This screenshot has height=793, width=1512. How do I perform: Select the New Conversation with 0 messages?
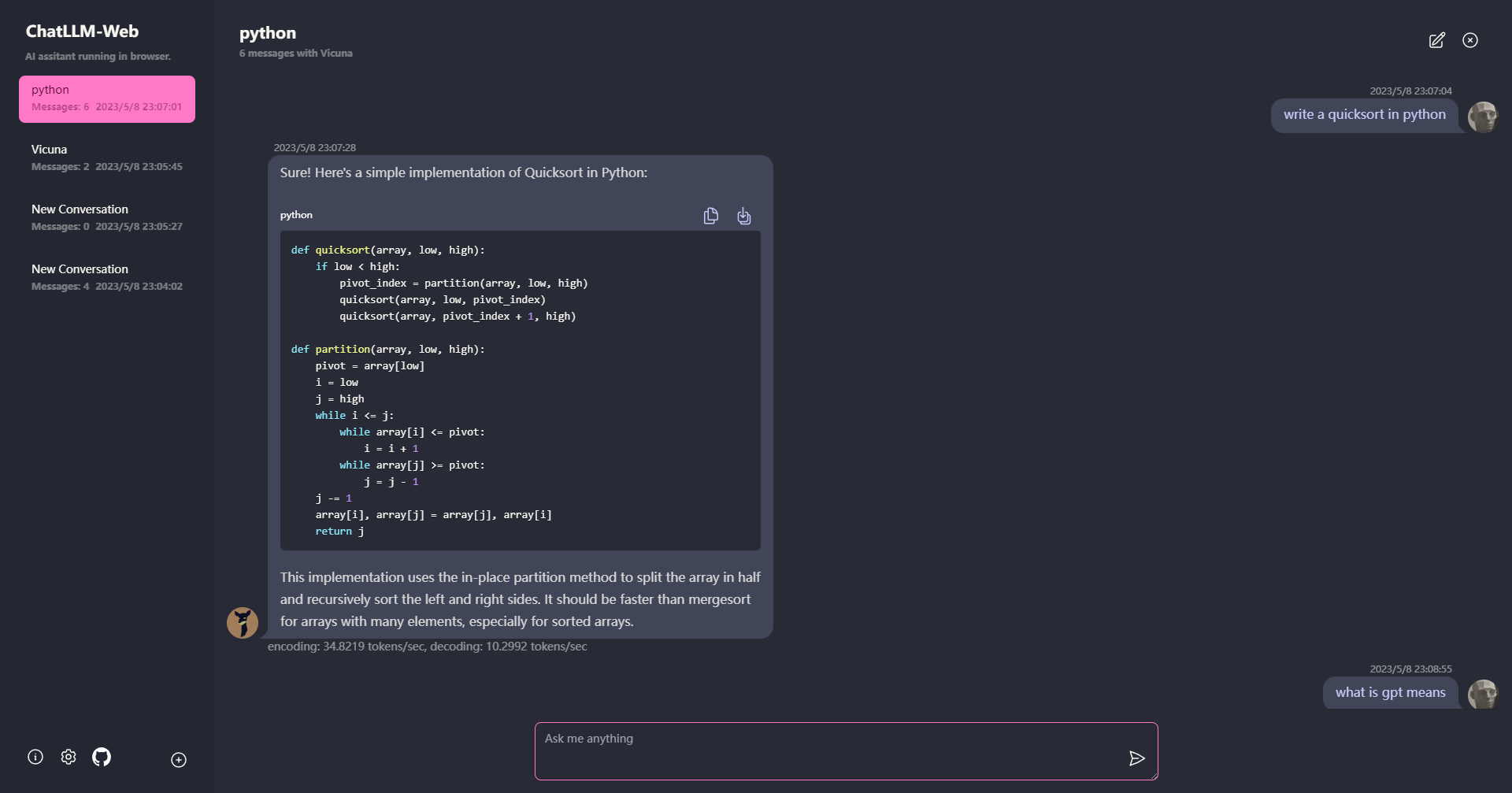pyautogui.click(x=106, y=217)
